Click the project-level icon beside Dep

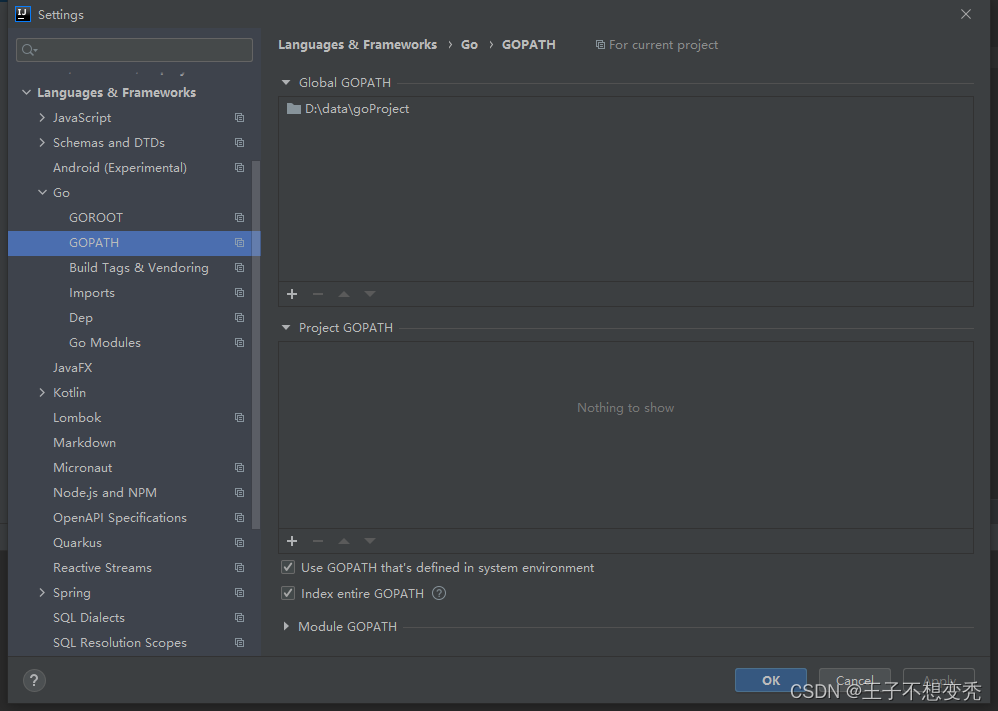(239, 318)
